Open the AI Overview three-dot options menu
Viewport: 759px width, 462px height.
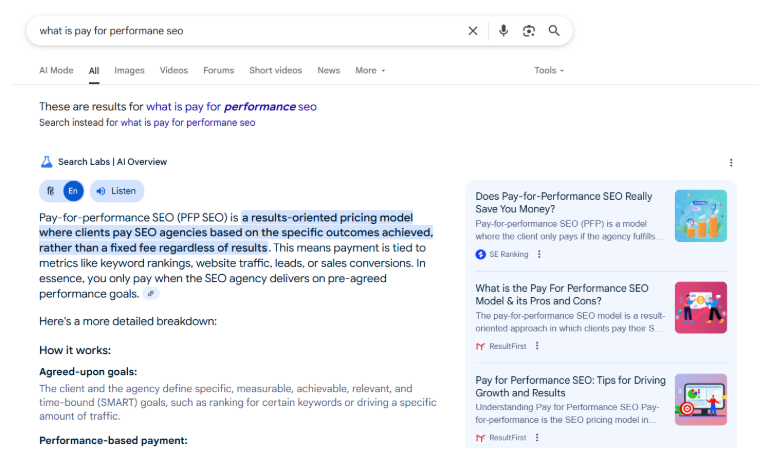(x=731, y=162)
